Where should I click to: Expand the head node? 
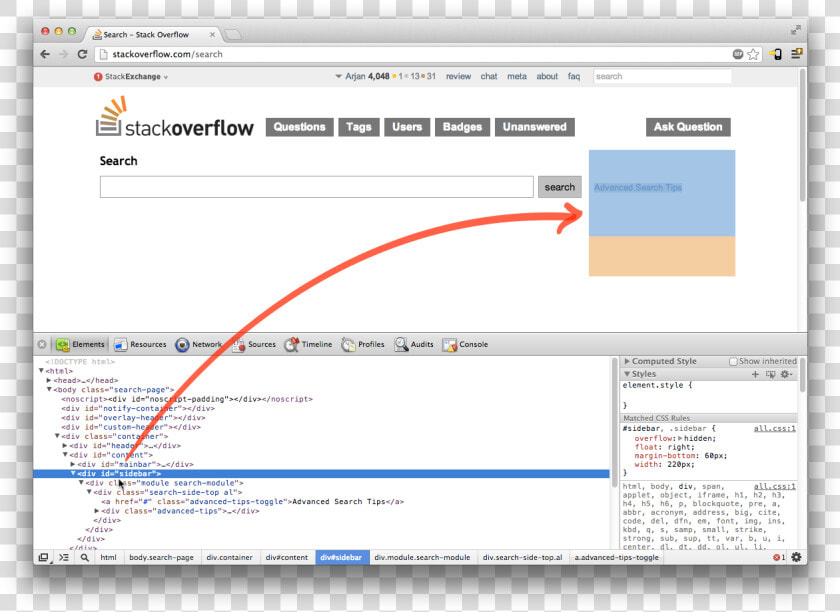[49, 380]
